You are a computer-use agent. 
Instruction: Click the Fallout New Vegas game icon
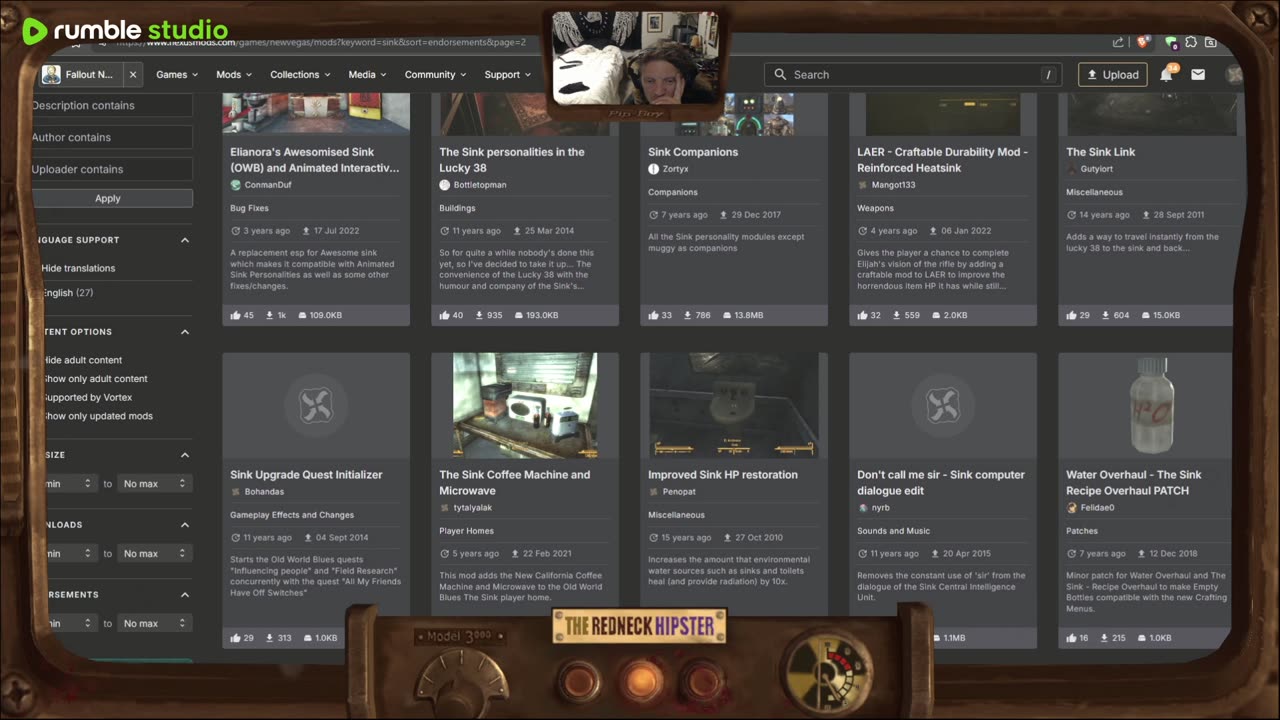tap(51, 74)
